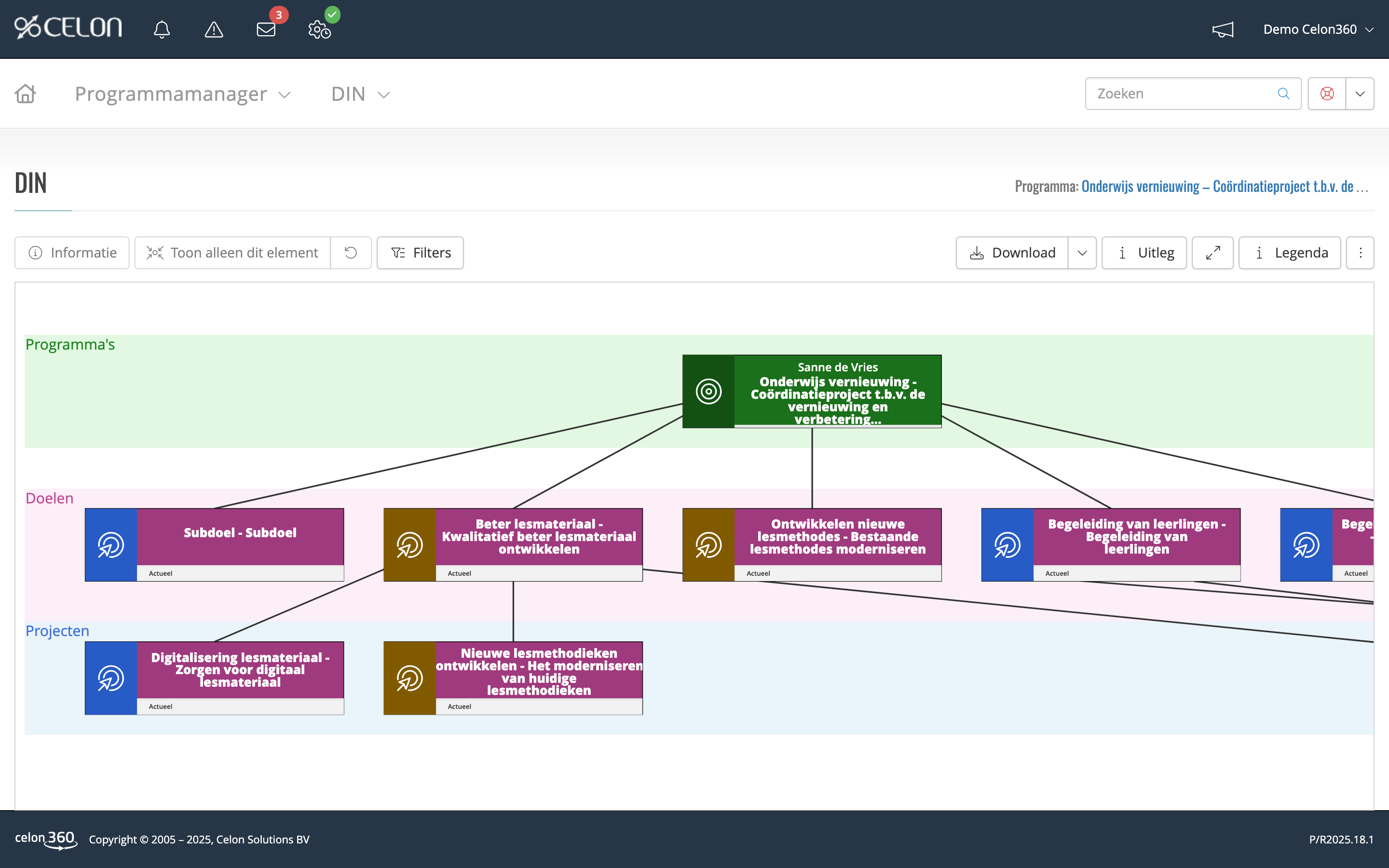This screenshot has width=1389, height=868.
Task: Click the settings gear with clock icon
Action: pyautogui.click(x=319, y=29)
